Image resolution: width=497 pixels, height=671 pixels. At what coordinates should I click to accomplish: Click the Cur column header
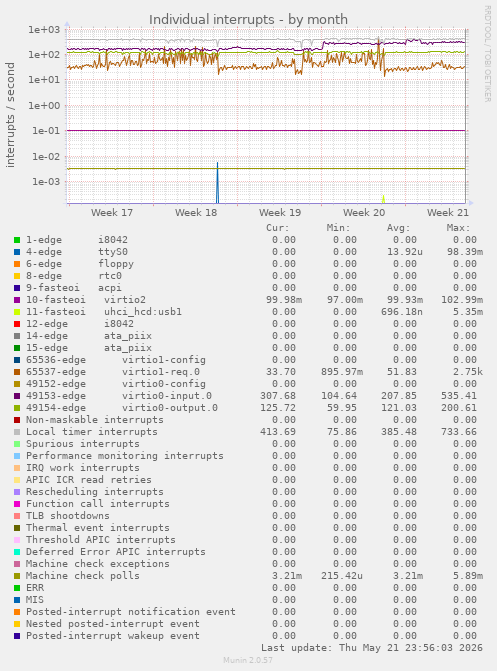tap(278, 228)
